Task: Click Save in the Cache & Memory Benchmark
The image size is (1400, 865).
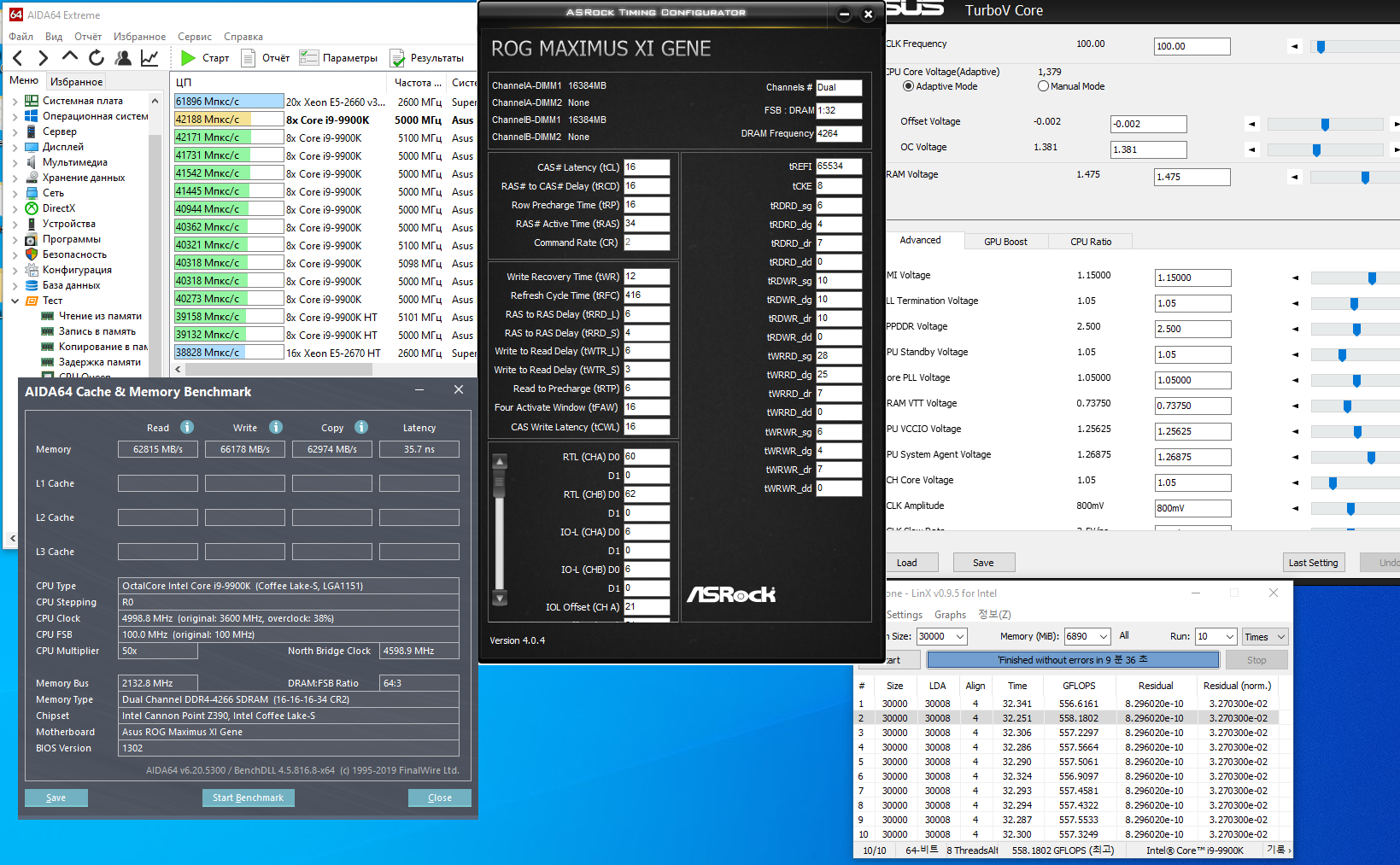Action: point(56,798)
